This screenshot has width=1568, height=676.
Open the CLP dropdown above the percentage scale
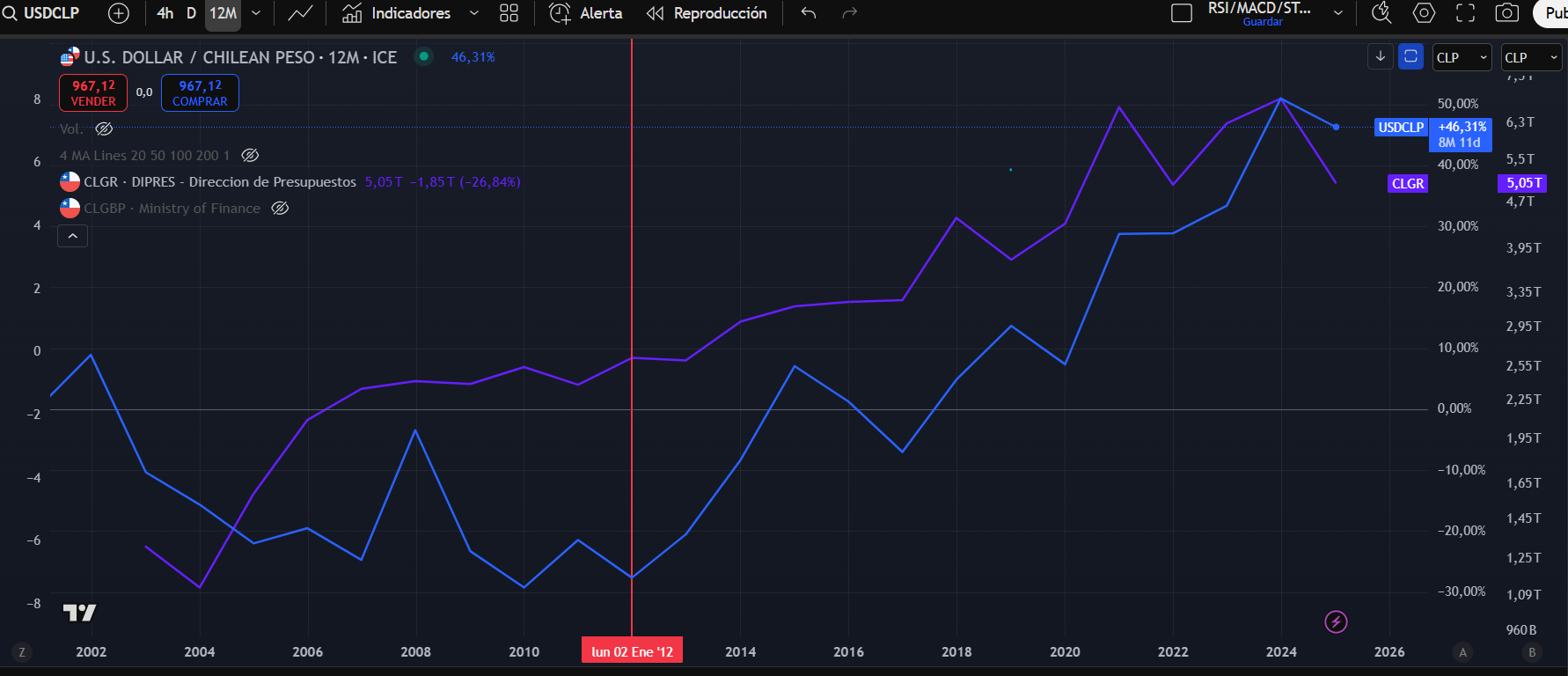(x=1462, y=57)
